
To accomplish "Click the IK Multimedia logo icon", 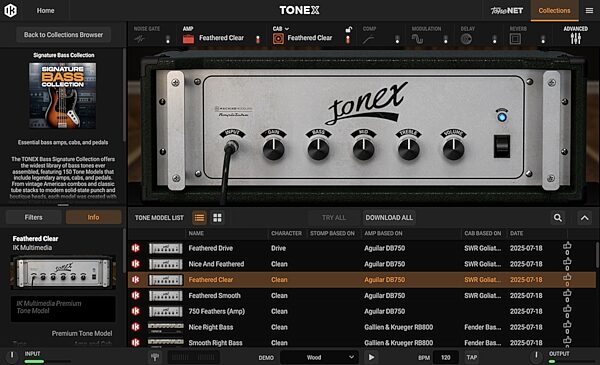I will (x=10, y=10).
